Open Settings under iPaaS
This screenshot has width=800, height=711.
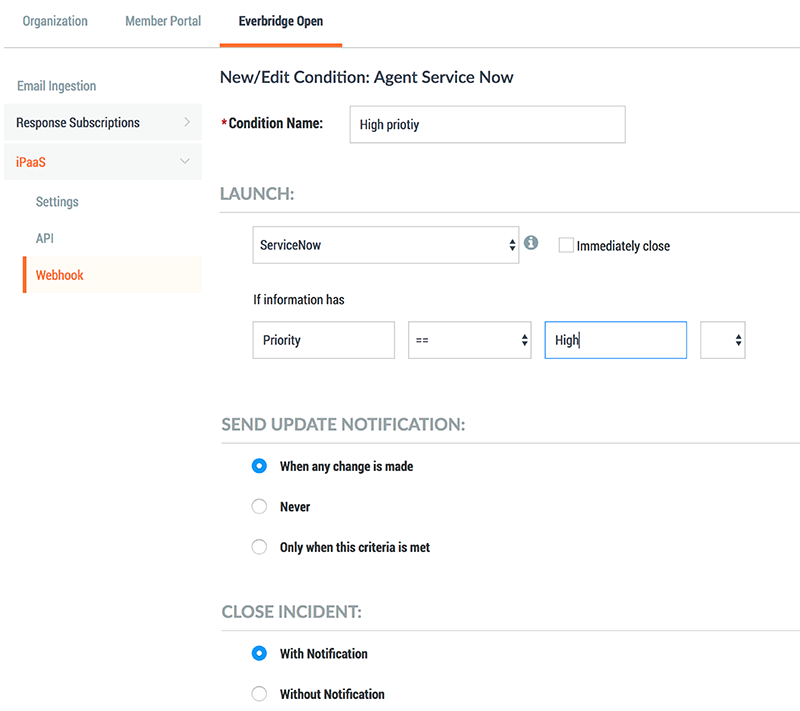57,201
